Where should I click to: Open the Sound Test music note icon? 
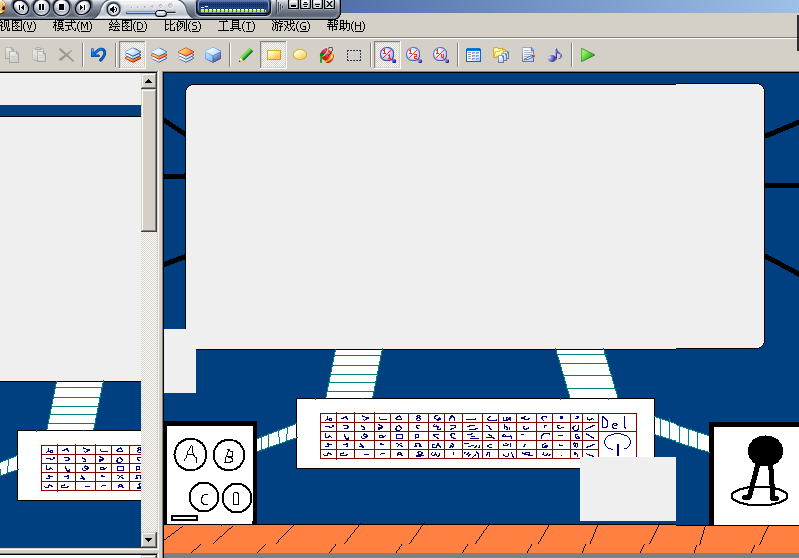pos(555,55)
